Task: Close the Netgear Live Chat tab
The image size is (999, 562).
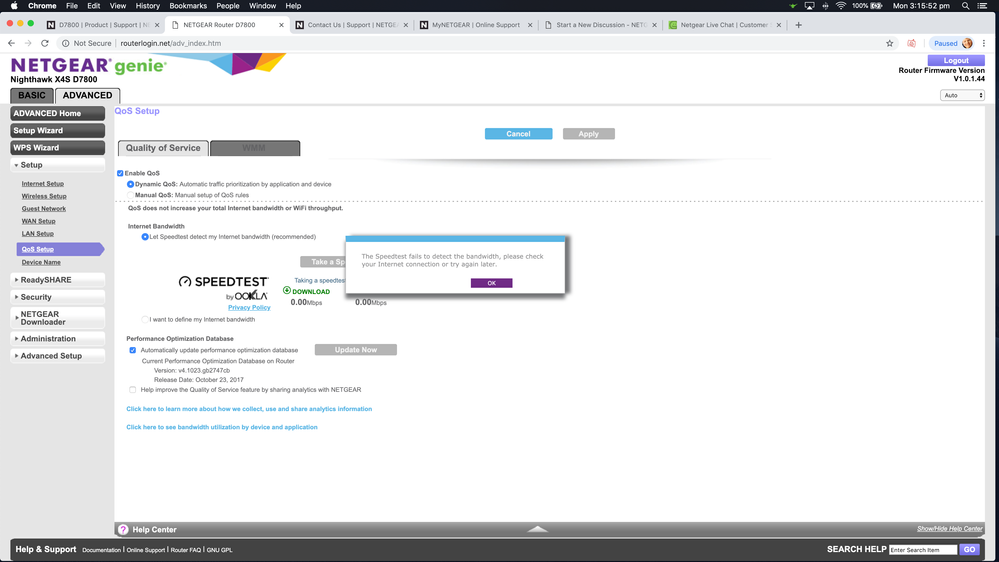Action: pos(779,25)
